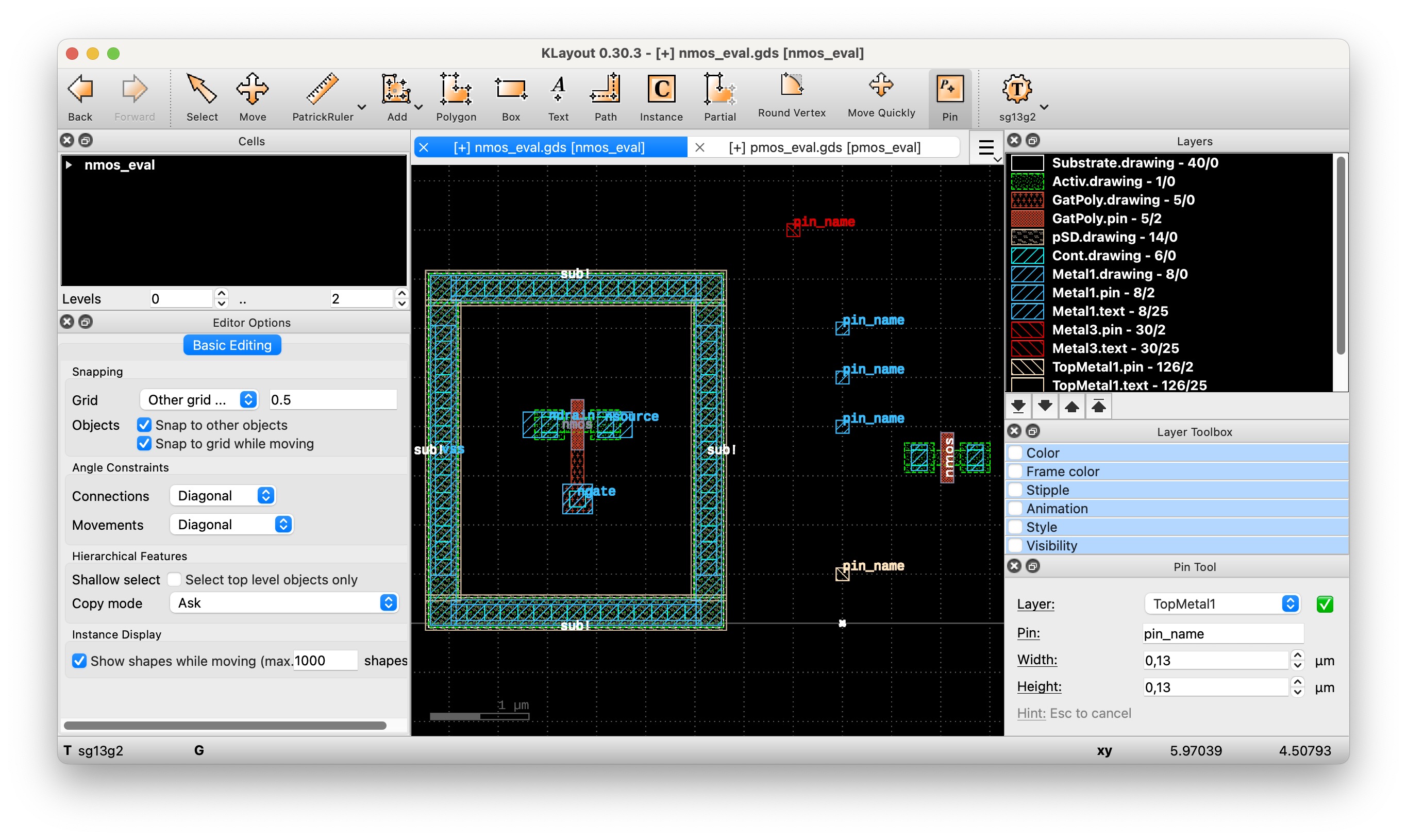
Task: Open the Copy mode dropdown
Action: (284, 603)
